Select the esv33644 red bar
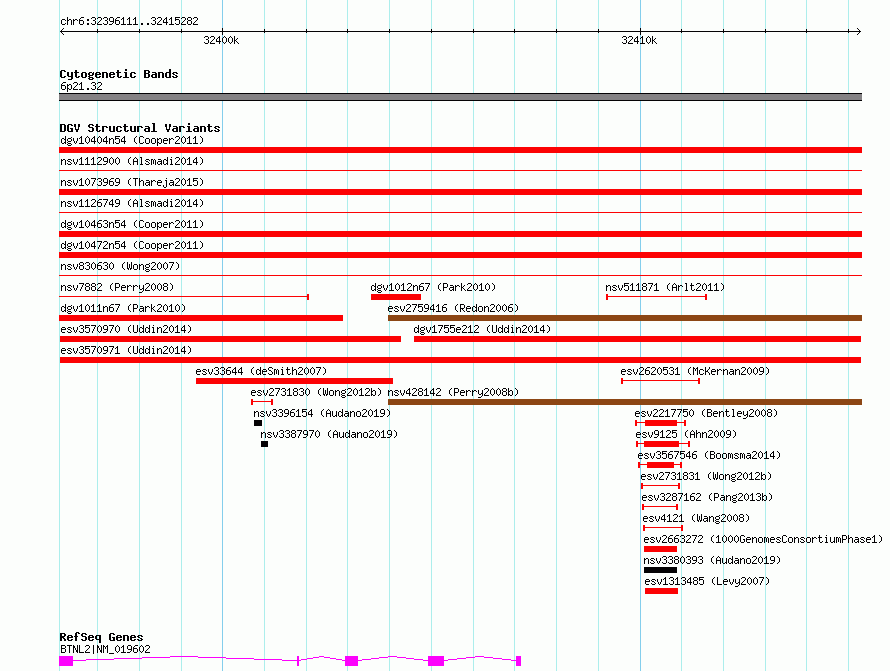The height and width of the screenshot is (671, 890). pos(294,381)
